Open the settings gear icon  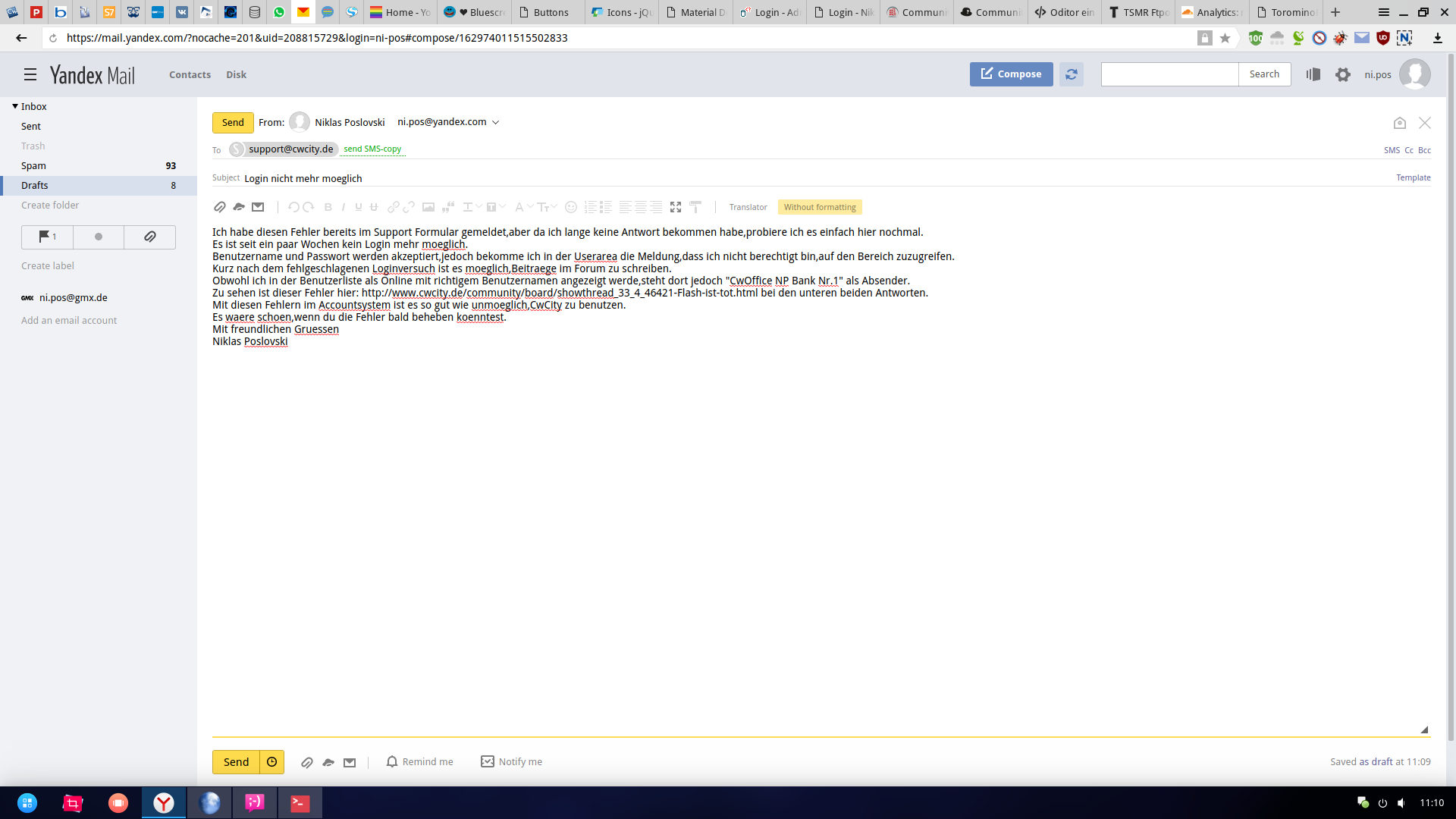coord(1343,74)
